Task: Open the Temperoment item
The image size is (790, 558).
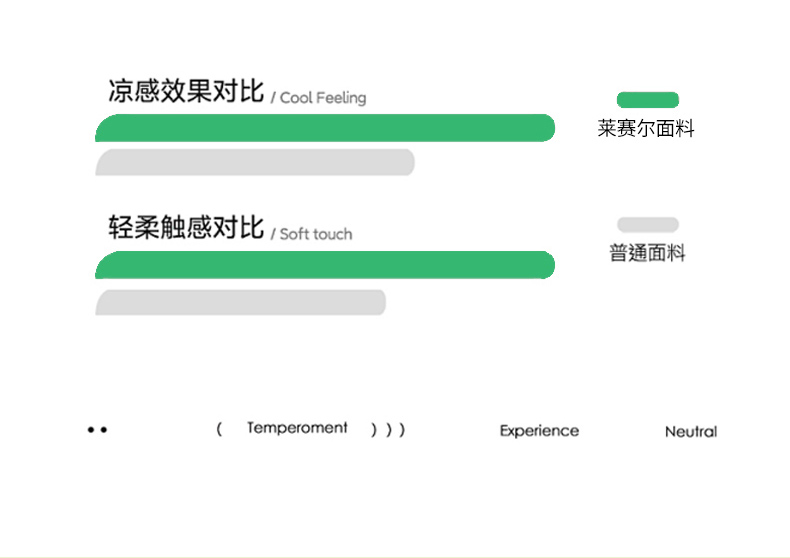Action: click(297, 428)
